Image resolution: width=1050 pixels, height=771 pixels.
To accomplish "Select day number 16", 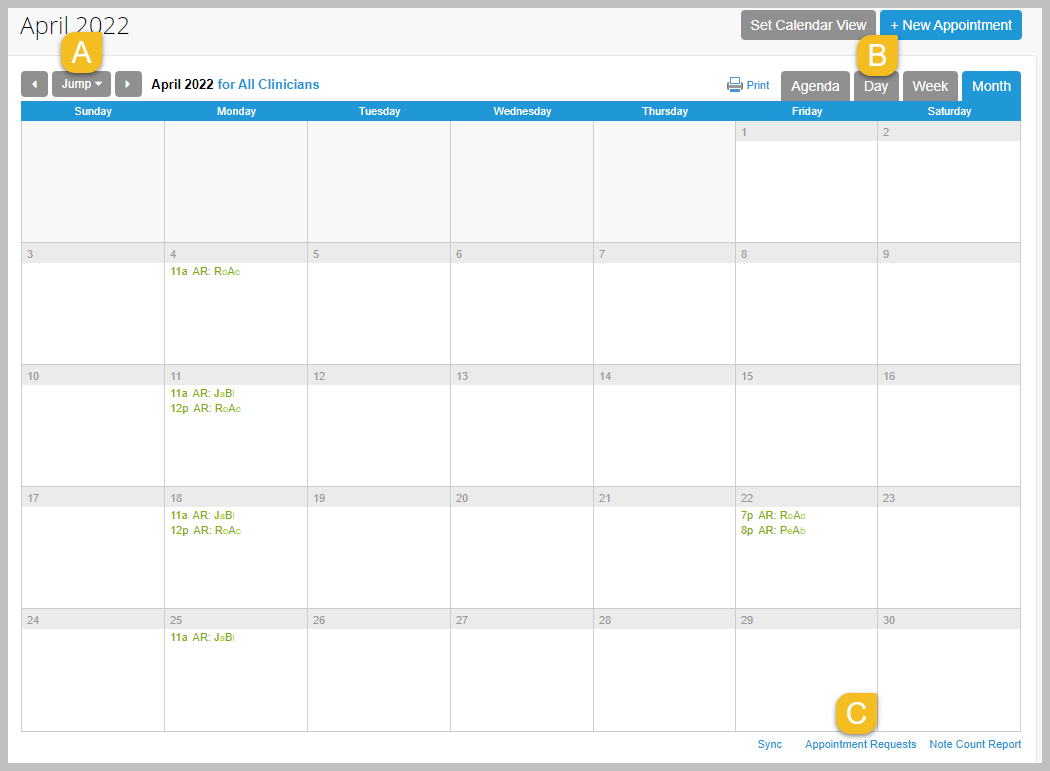I will (889, 376).
